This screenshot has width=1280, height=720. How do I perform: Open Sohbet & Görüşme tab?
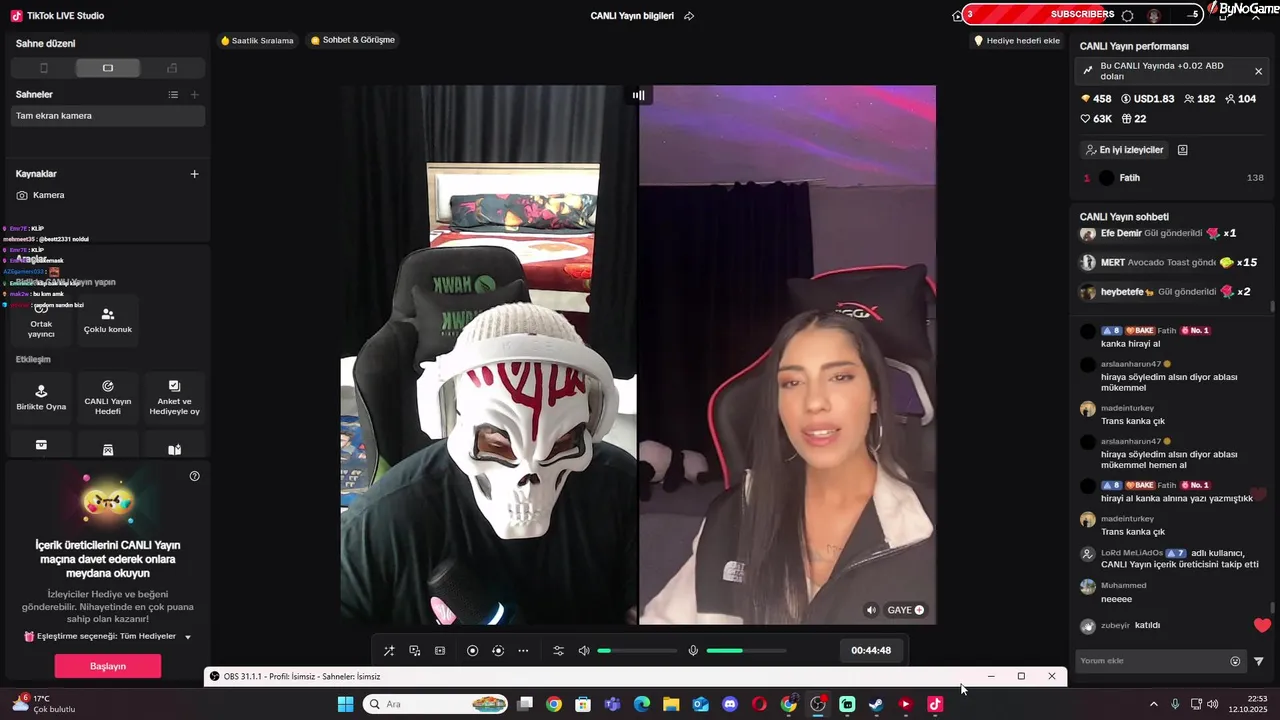(353, 41)
